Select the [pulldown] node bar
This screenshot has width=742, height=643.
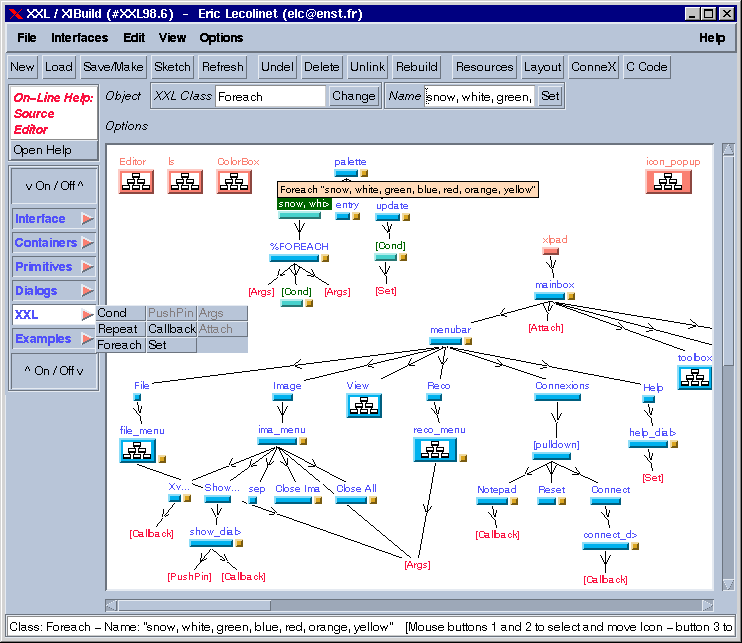click(x=551, y=457)
